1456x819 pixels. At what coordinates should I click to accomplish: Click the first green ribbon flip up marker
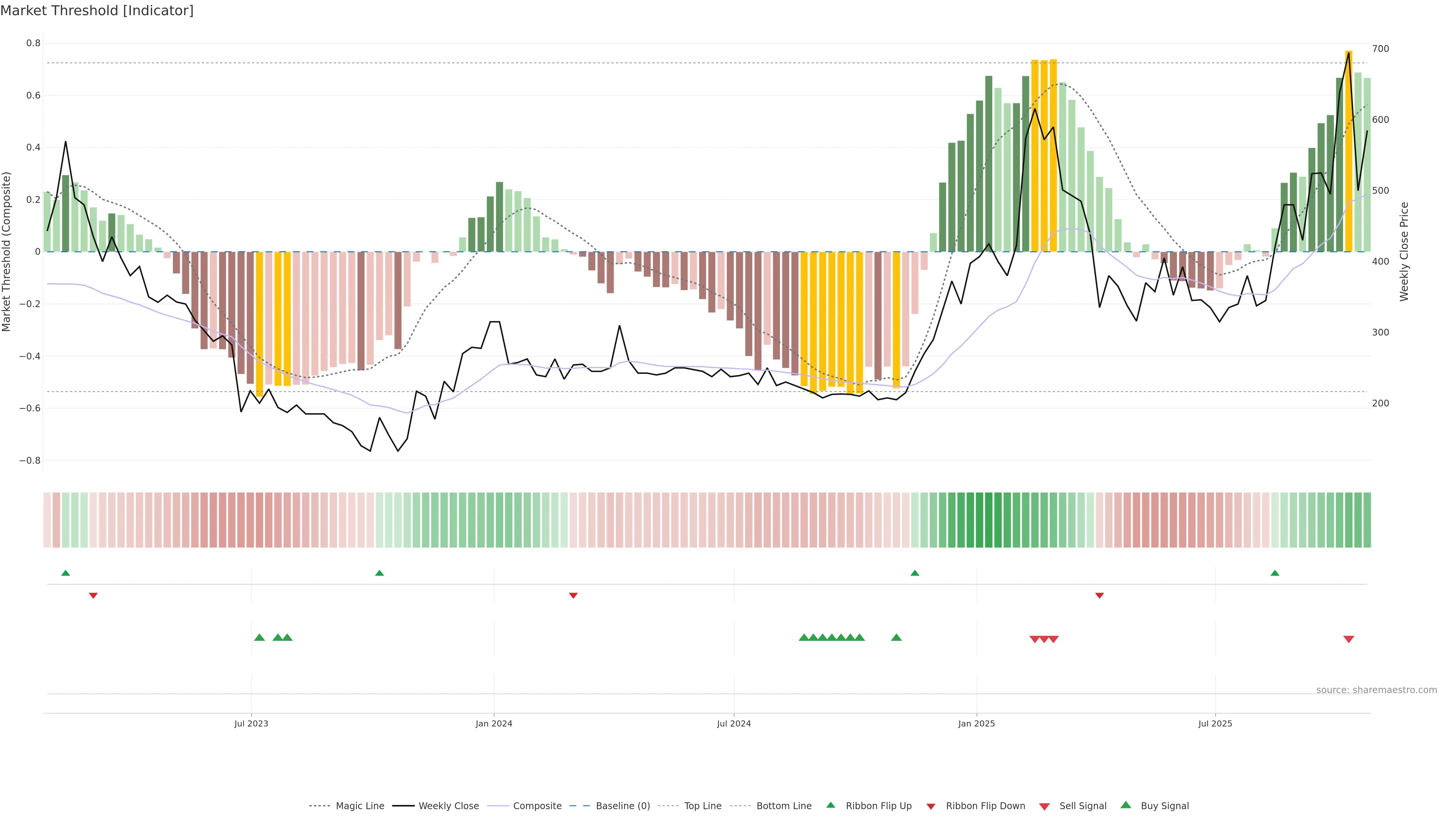click(66, 573)
